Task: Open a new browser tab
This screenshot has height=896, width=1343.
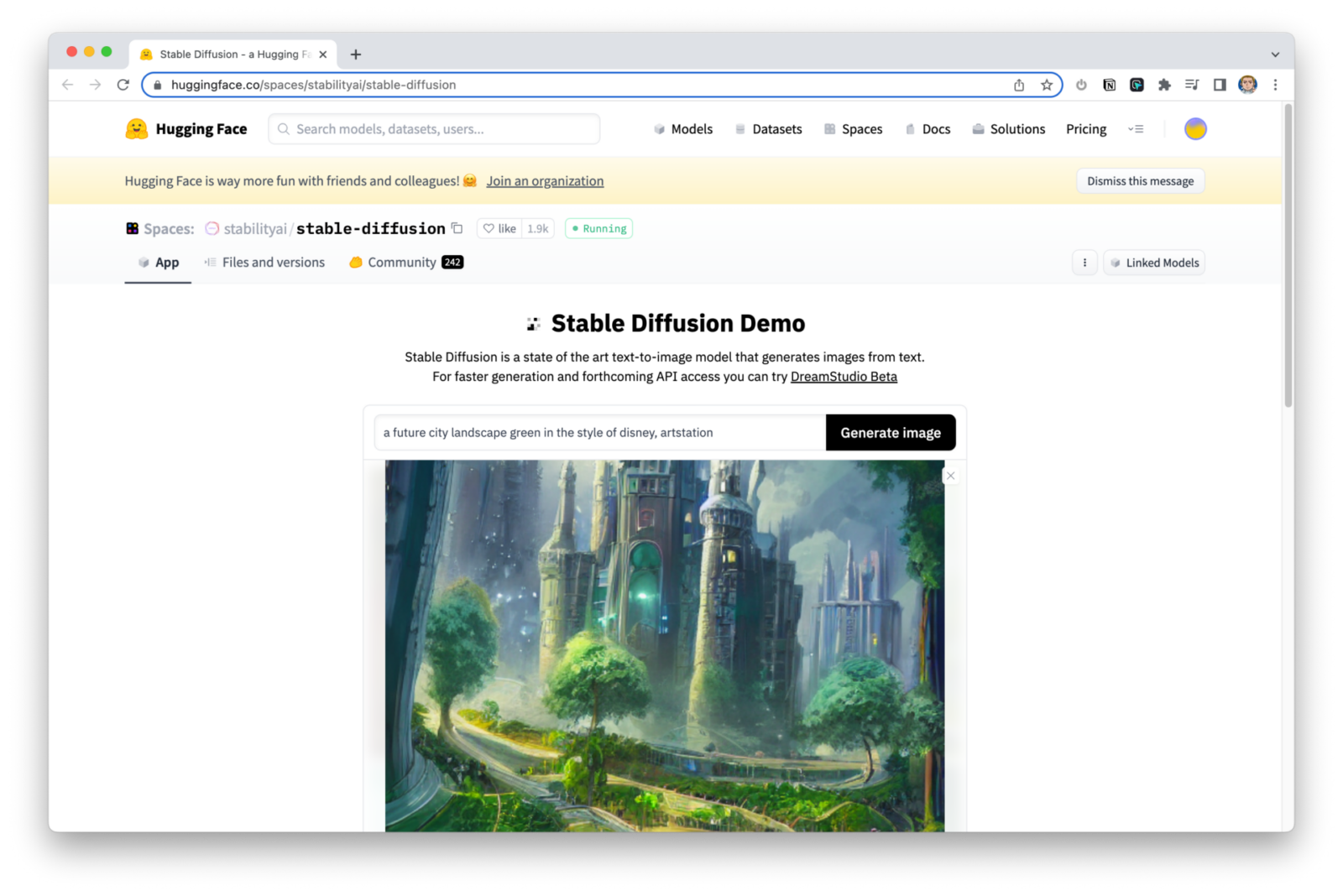Action: pyautogui.click(x=356, y=55)
